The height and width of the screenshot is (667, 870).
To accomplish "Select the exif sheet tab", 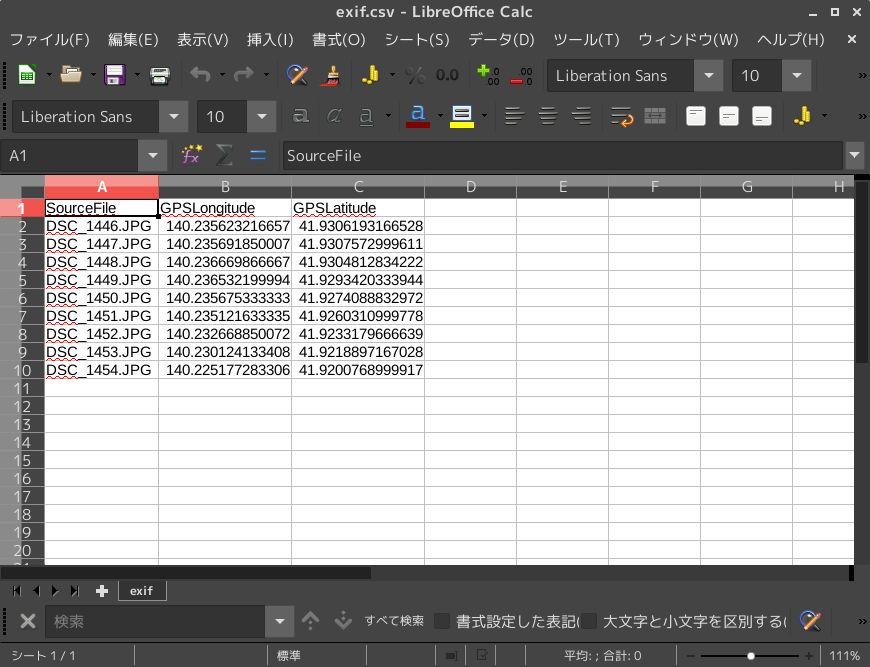I will pos(141,590).
